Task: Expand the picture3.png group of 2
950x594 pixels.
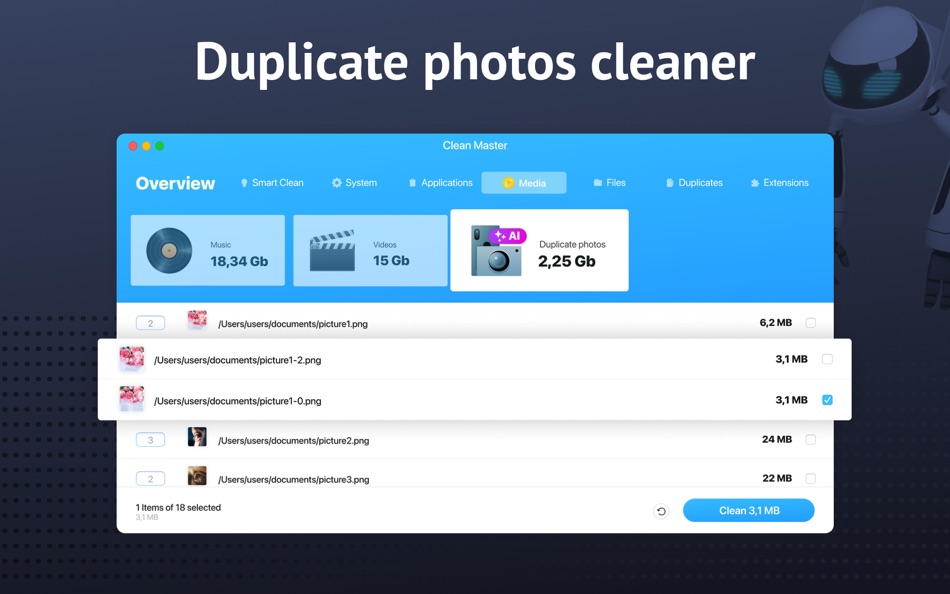Action: (150, 478)
